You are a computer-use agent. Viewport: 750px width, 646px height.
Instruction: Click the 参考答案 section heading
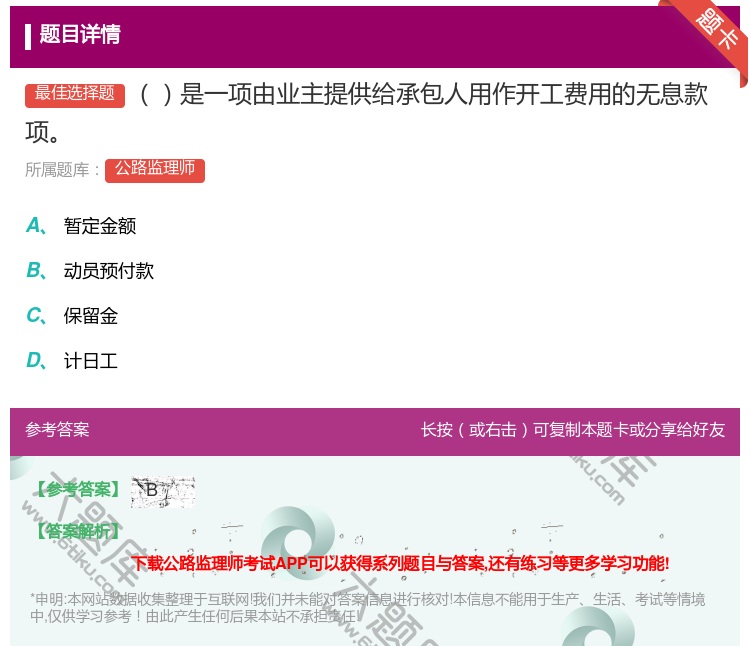point(57,429)
